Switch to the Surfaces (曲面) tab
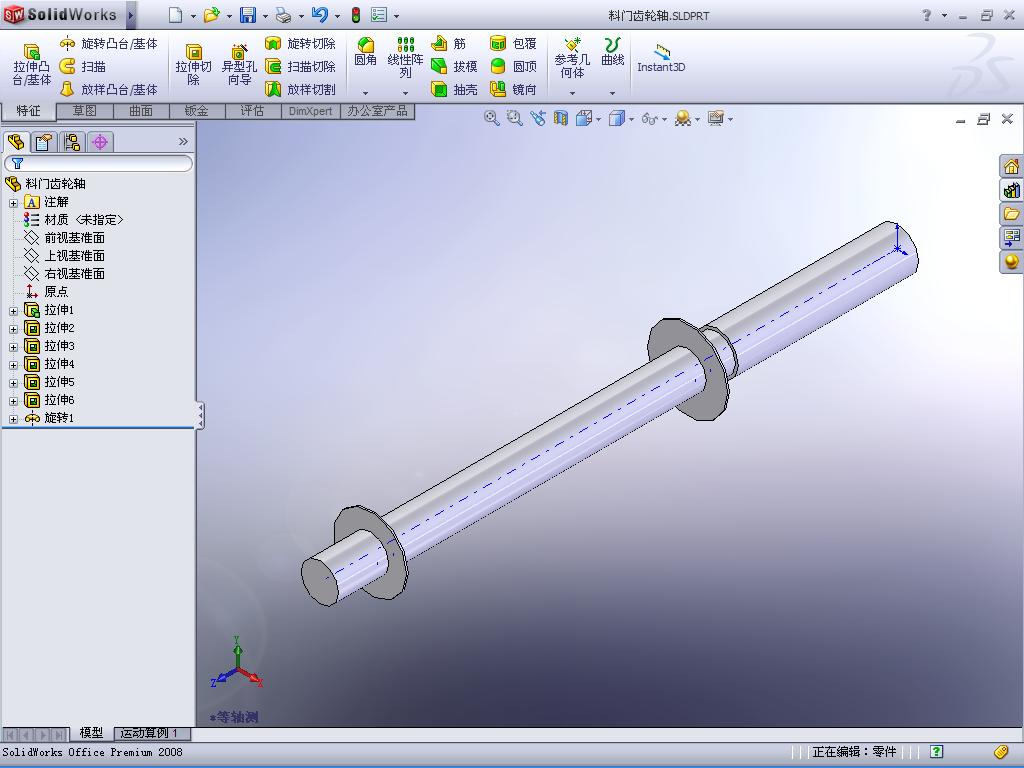This screenshot has height=768, width=1024. (140, 111)
